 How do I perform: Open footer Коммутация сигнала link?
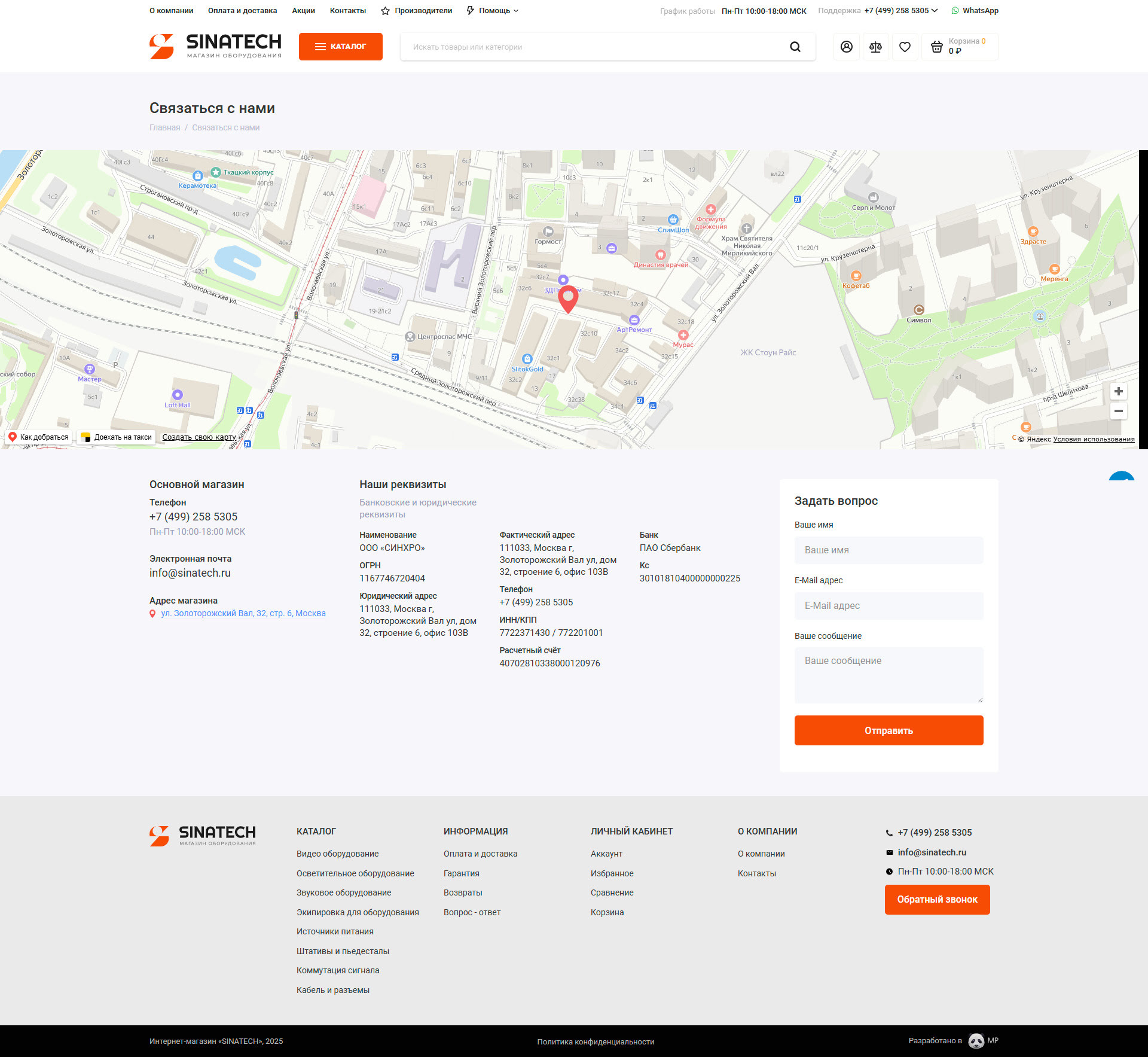[338, 970]
